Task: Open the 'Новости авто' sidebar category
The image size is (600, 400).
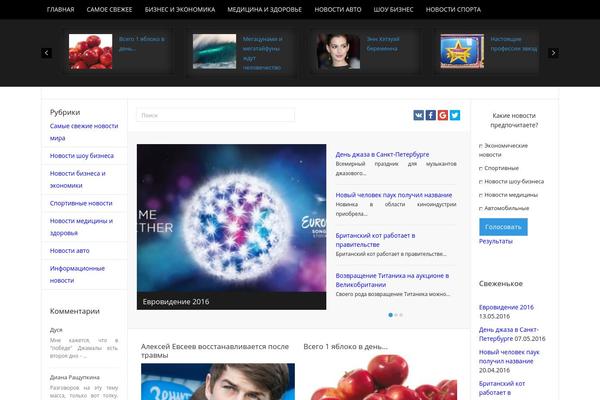Action: tap(70, 251)
